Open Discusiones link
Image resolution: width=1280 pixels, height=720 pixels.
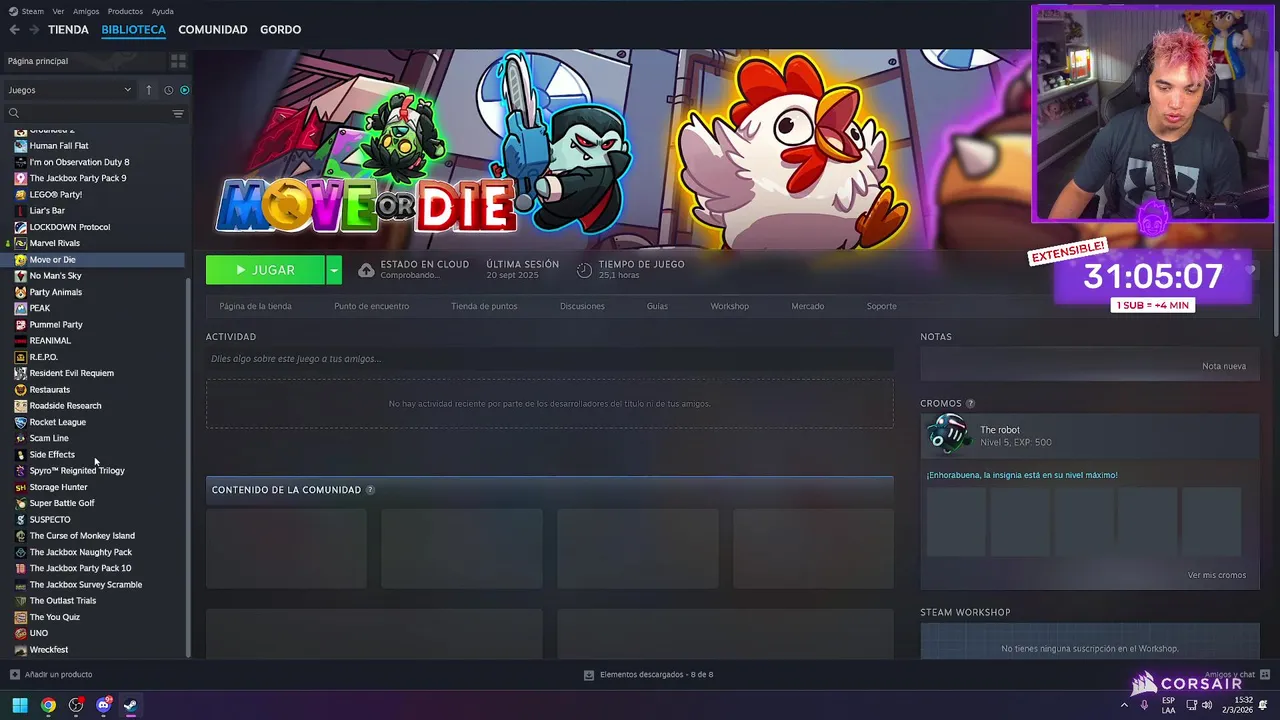(x=582, y=306)
